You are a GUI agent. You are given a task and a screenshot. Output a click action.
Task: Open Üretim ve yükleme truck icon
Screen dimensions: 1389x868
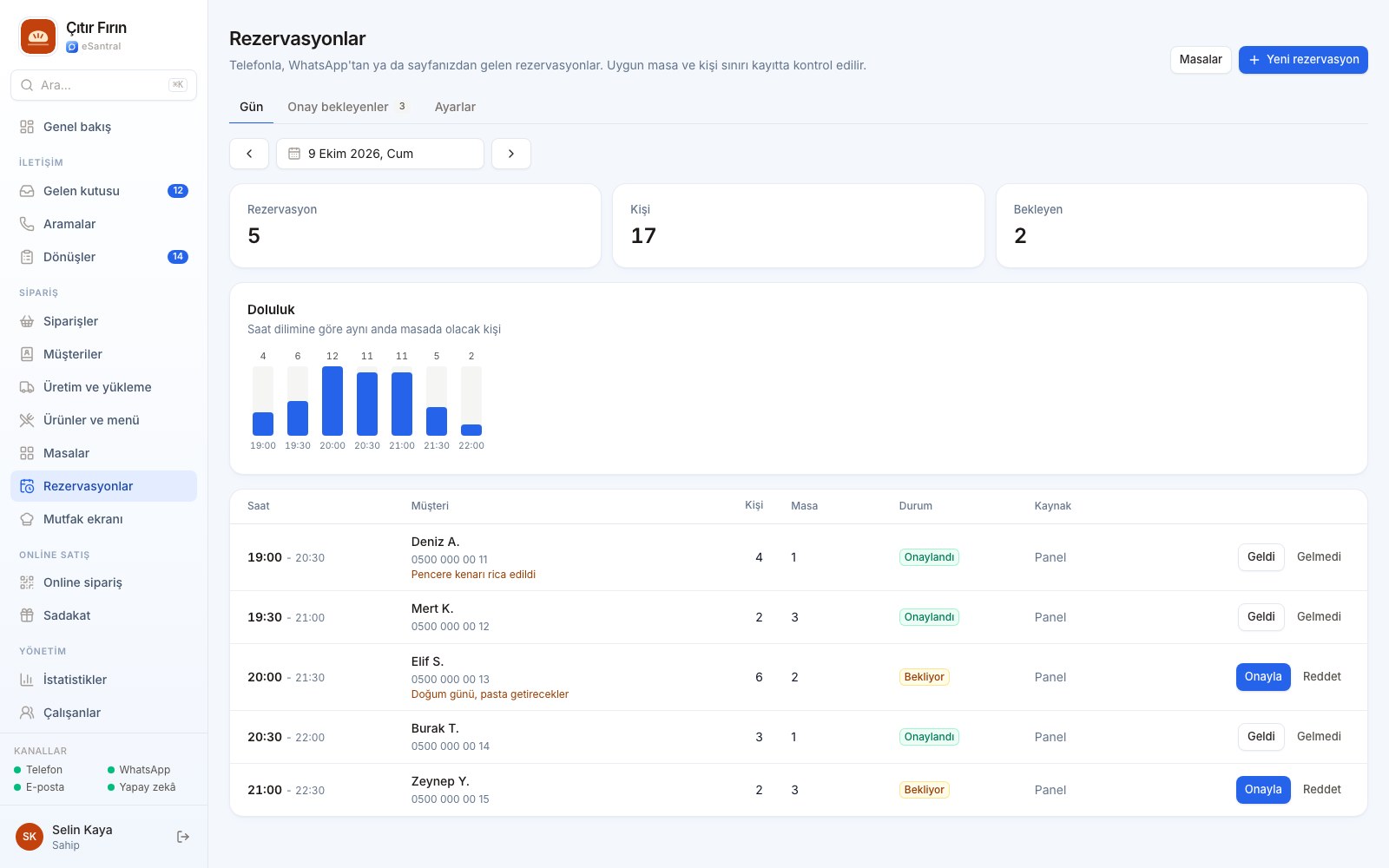tap(27, 387)
